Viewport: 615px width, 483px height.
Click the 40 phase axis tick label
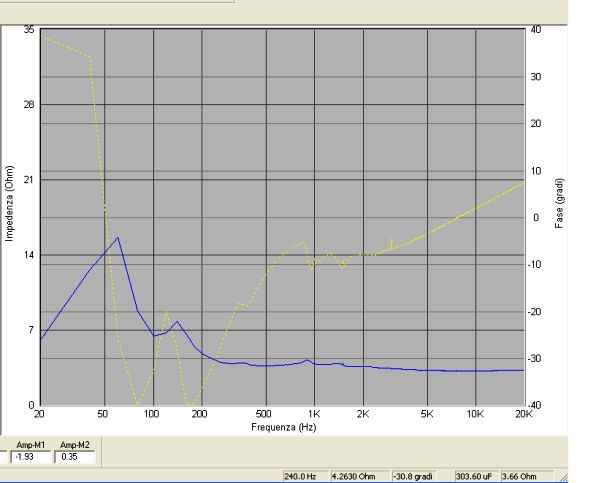click(536, 29)
